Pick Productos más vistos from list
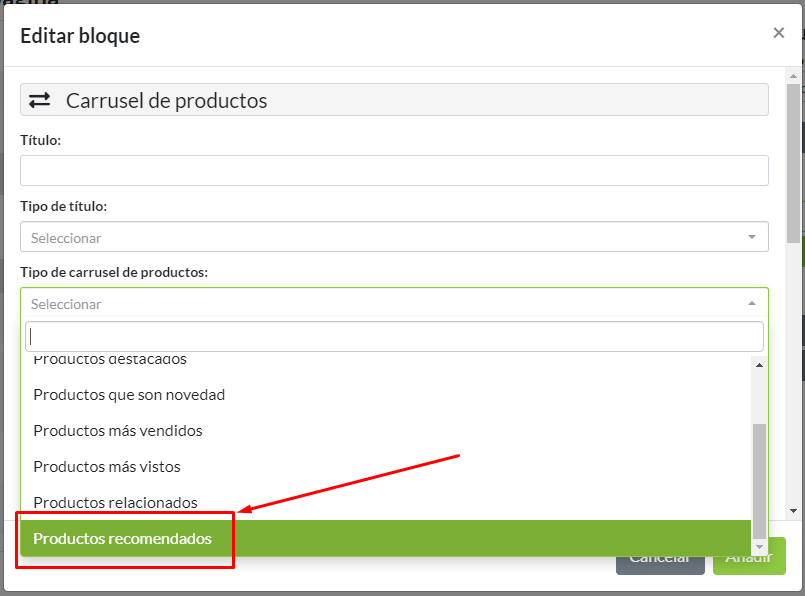 coord(107,466)
